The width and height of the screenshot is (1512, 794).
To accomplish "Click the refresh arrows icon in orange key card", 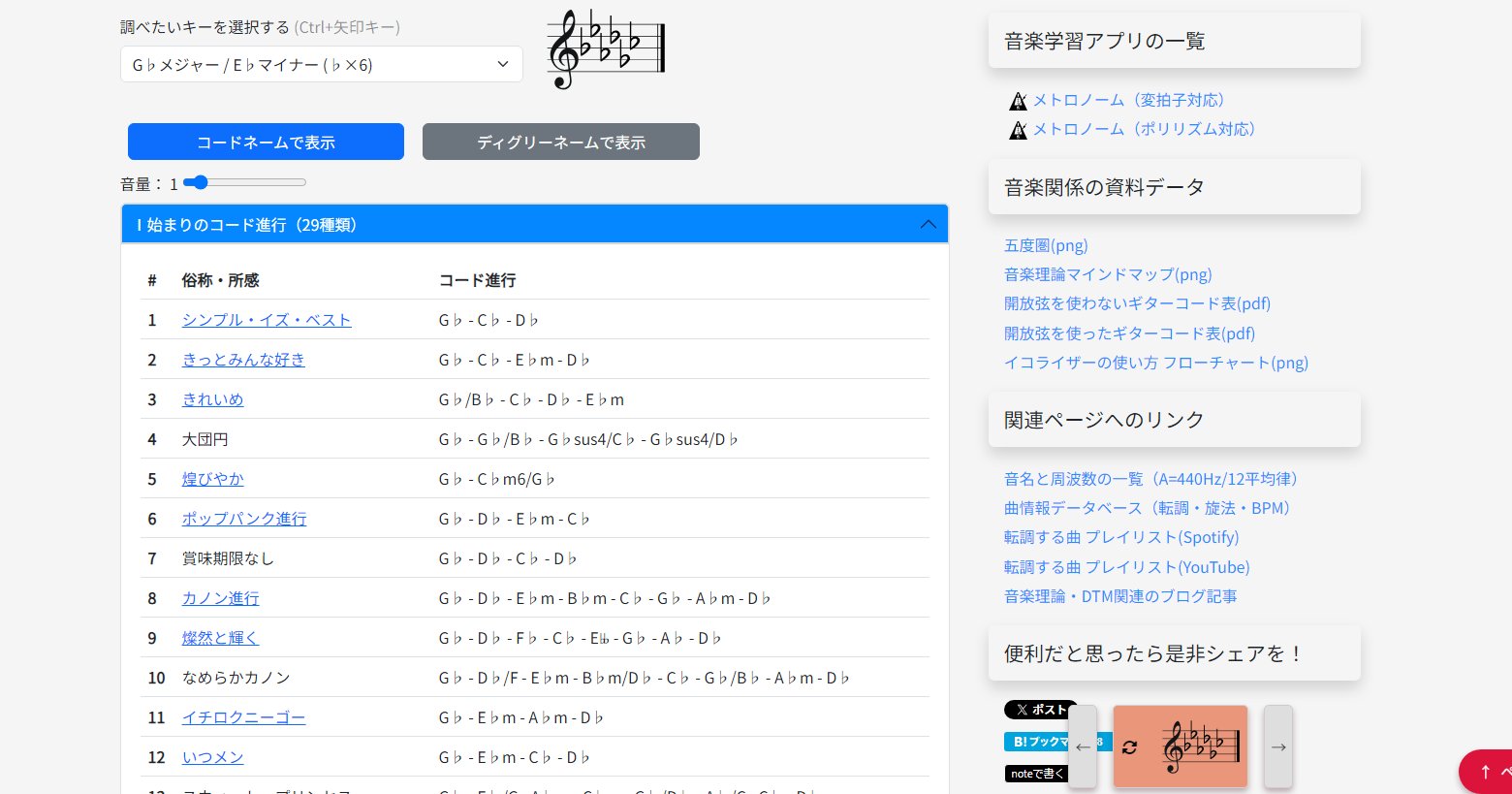I will 1130,747.
